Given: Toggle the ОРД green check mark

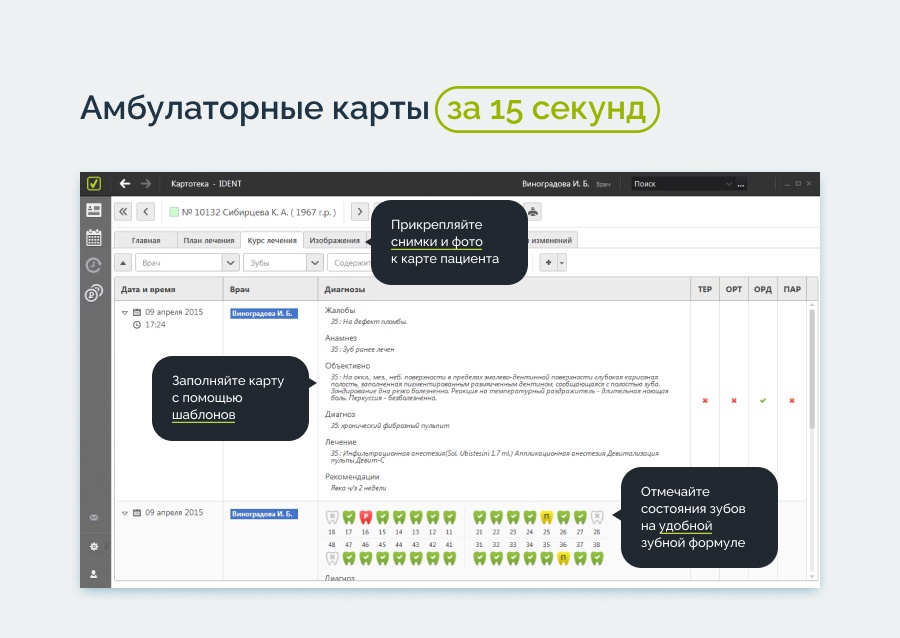Looking at the screenshot, I should [763, 400].
